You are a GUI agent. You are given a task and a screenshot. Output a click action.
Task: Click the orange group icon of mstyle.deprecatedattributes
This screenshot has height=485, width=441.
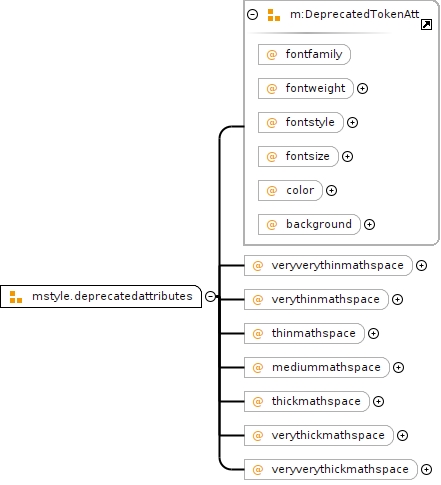tap(16, 297)
